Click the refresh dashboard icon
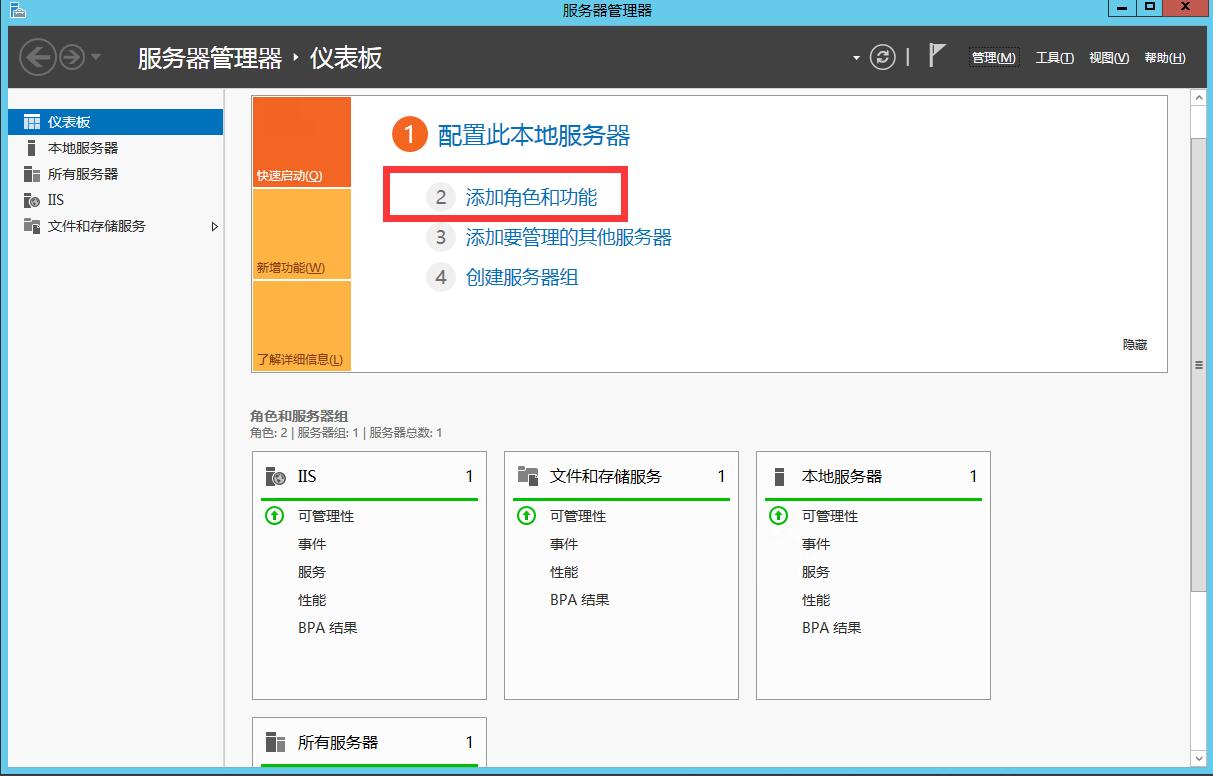This screenshot has width=1213, height=776. tap(882, 57)
